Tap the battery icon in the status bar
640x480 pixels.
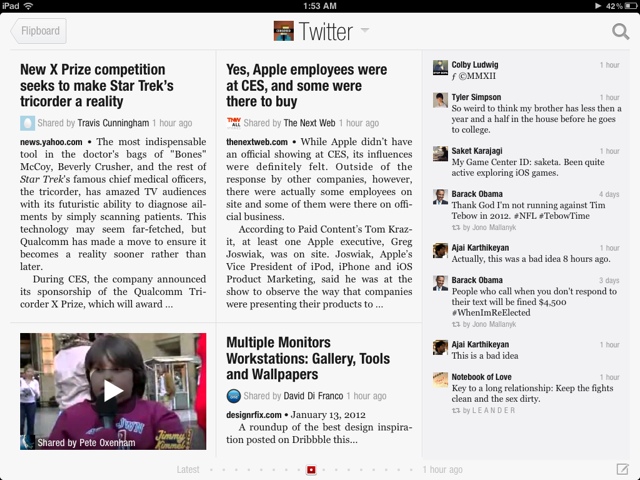tap(630, 6)
